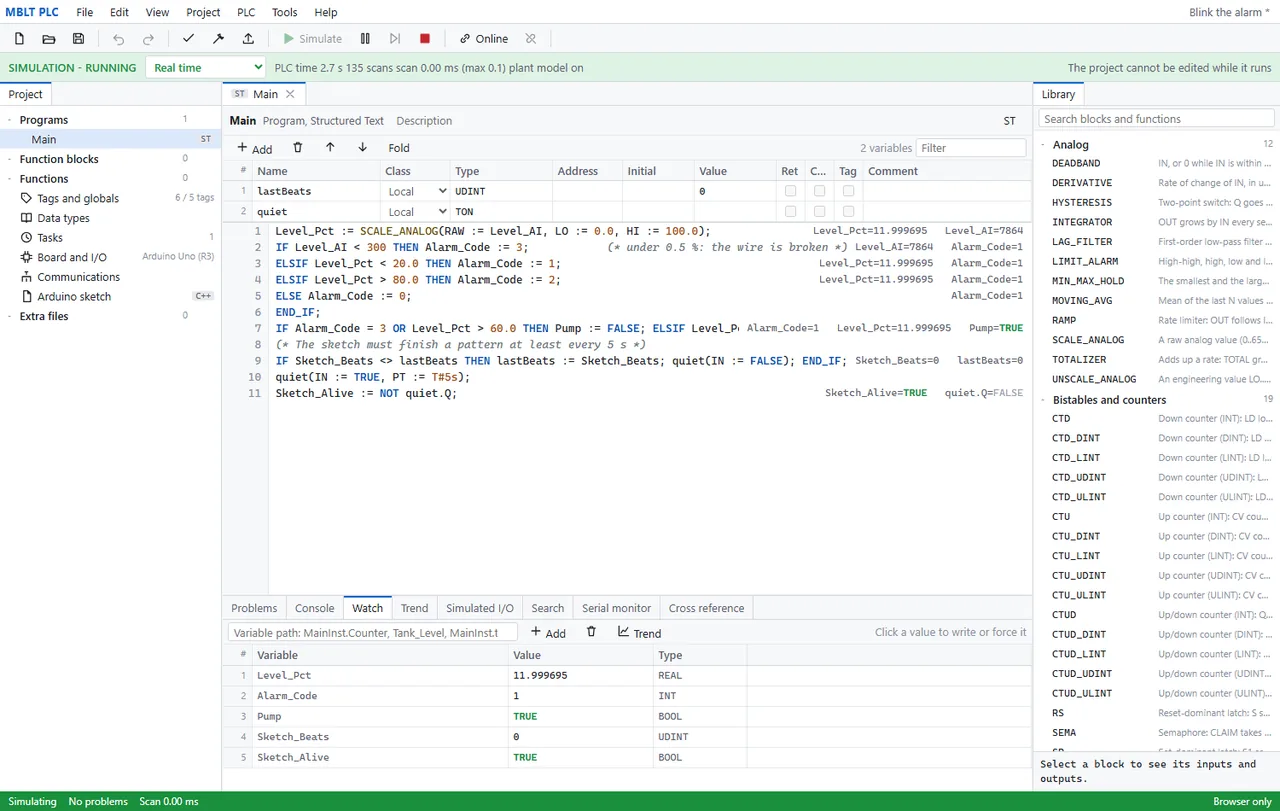Open the Class dropdown for lastBeats
The width and height of the screenshot is (1280, 811).
coord(415,191)
